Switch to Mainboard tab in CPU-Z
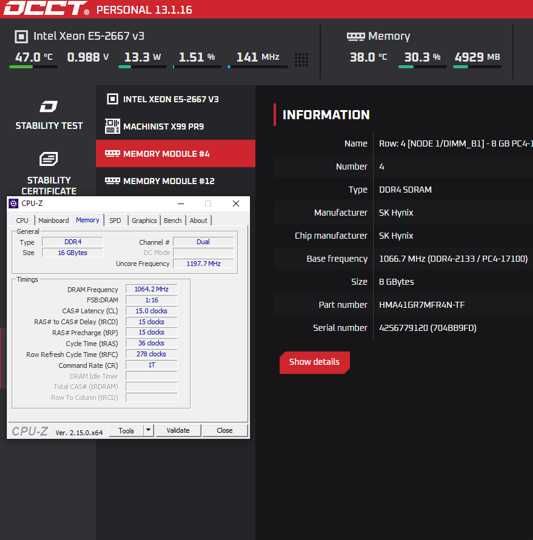Screen dimensions: 533x540 (x=53, y=220)
